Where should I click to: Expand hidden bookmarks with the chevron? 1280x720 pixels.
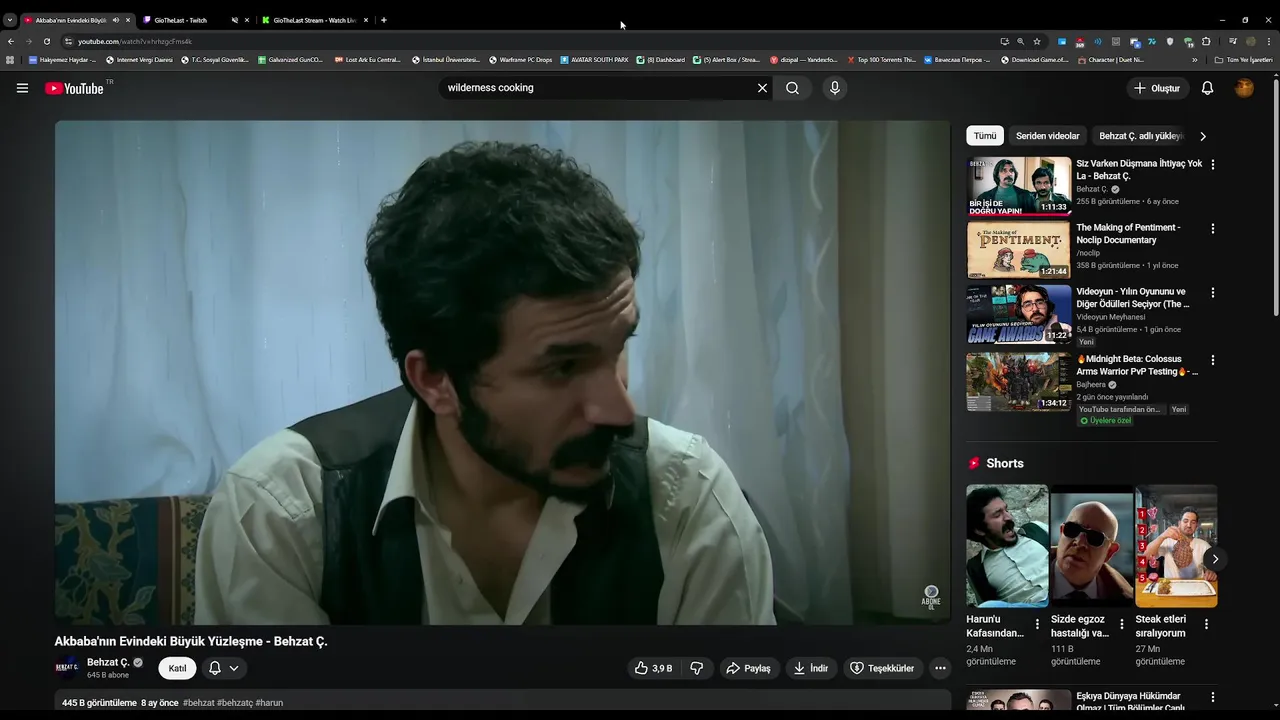1194,60
